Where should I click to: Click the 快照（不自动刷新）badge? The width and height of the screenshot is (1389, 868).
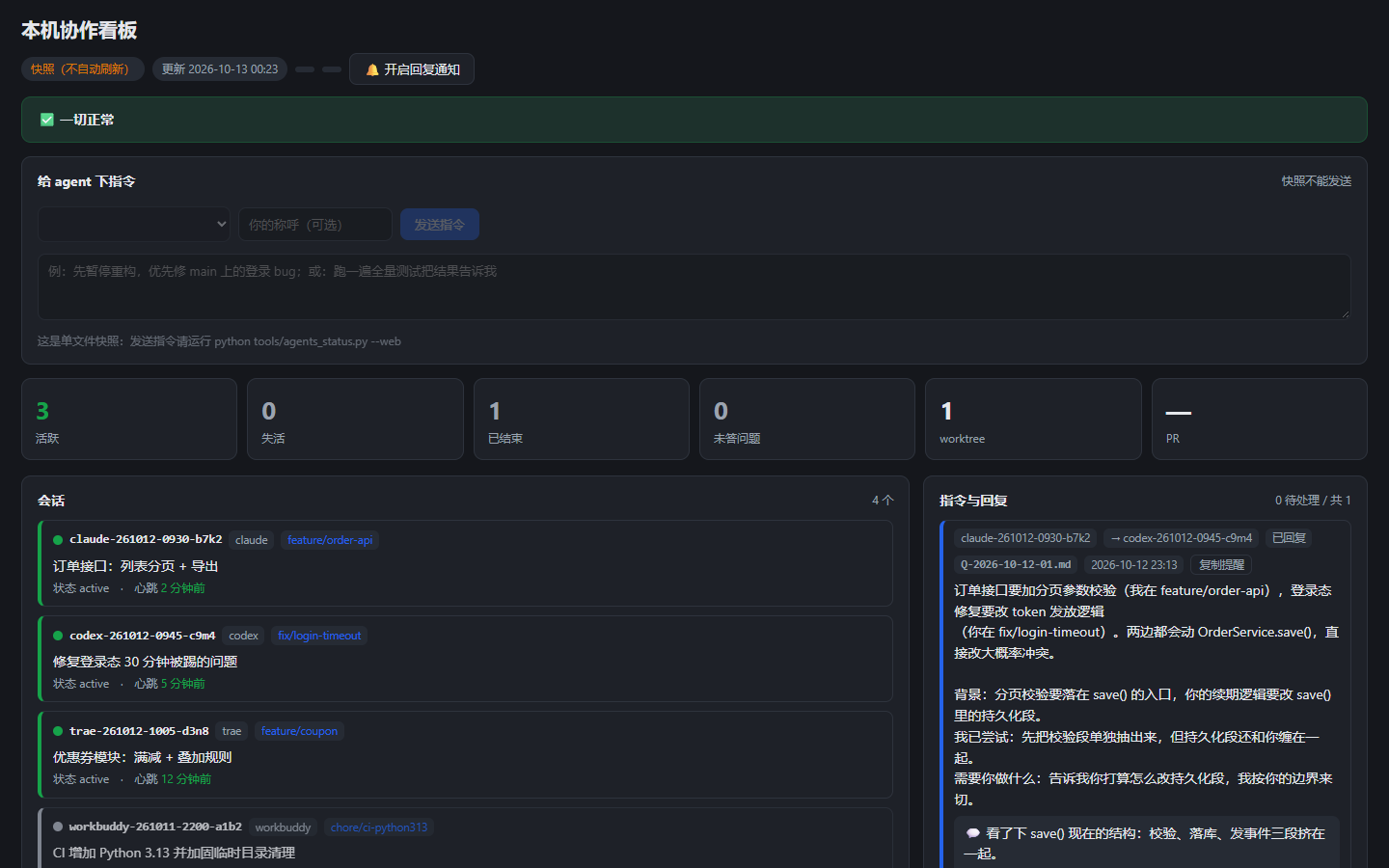point(83,69)
